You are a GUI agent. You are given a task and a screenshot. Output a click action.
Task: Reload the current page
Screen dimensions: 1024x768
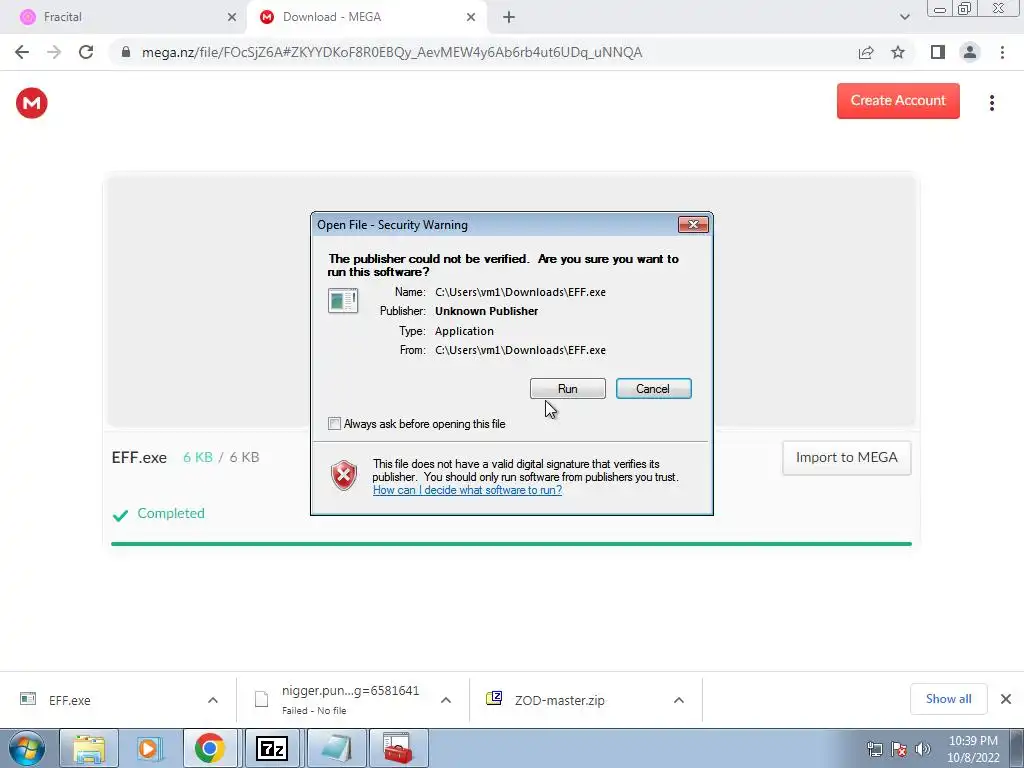(86, 52)
